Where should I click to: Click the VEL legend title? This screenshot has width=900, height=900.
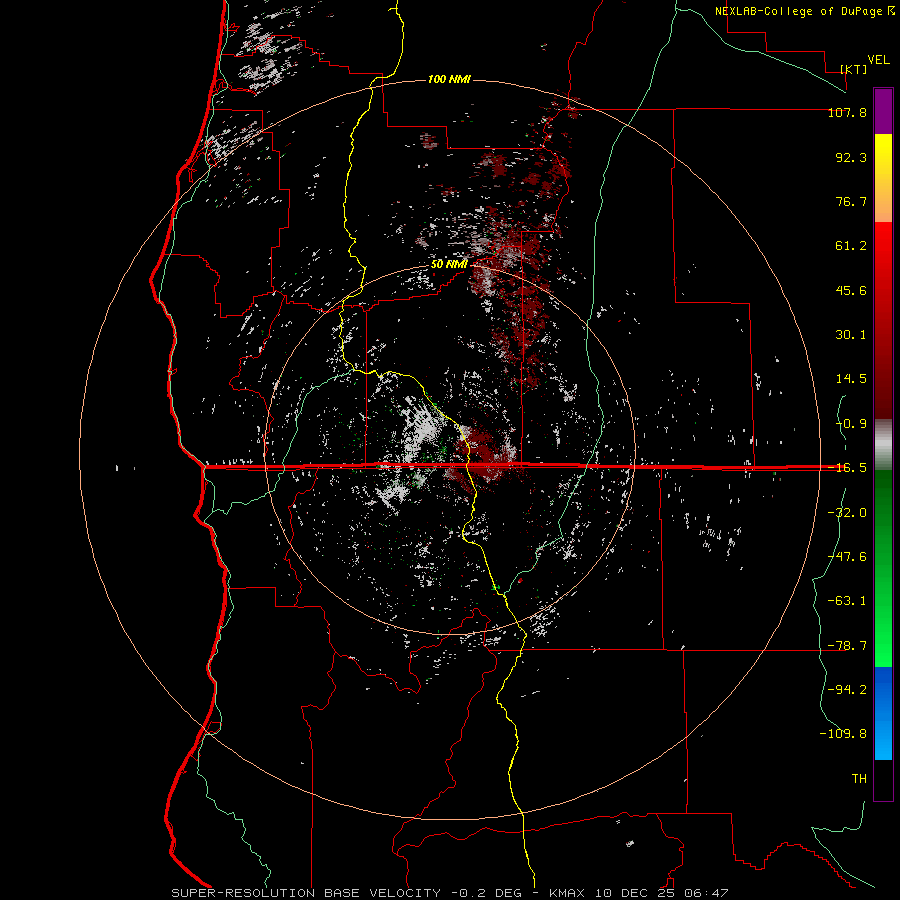tap(878, 60)
